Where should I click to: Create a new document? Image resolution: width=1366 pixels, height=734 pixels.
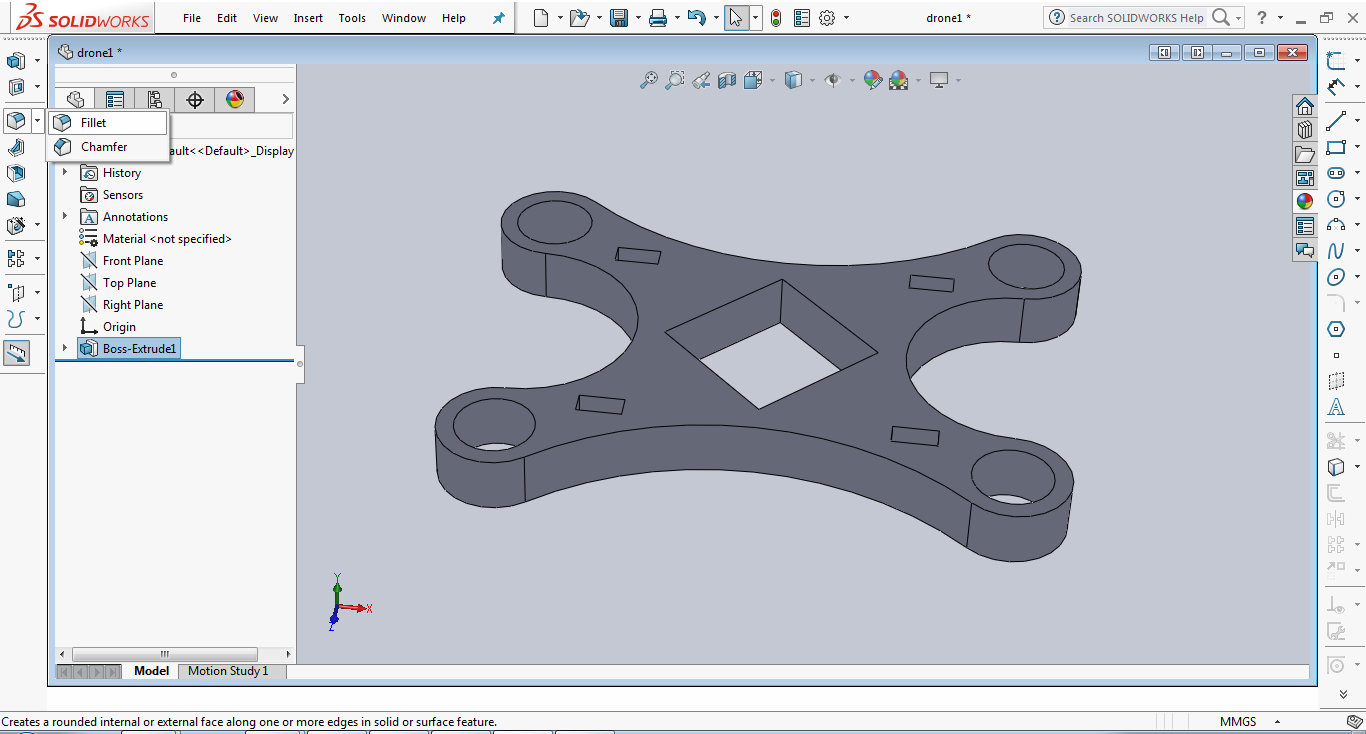tap(541, 18)
